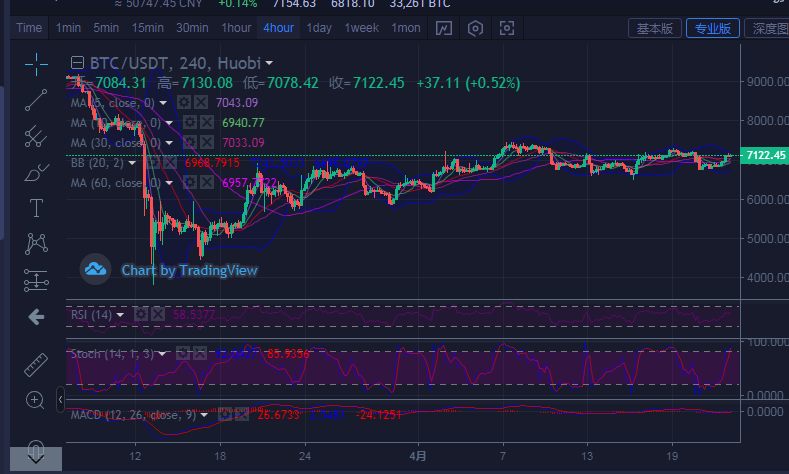Open settings gear for MACD indicator
Image resolution: width=789 pixels, height=474 pixels.
point(224,415)
